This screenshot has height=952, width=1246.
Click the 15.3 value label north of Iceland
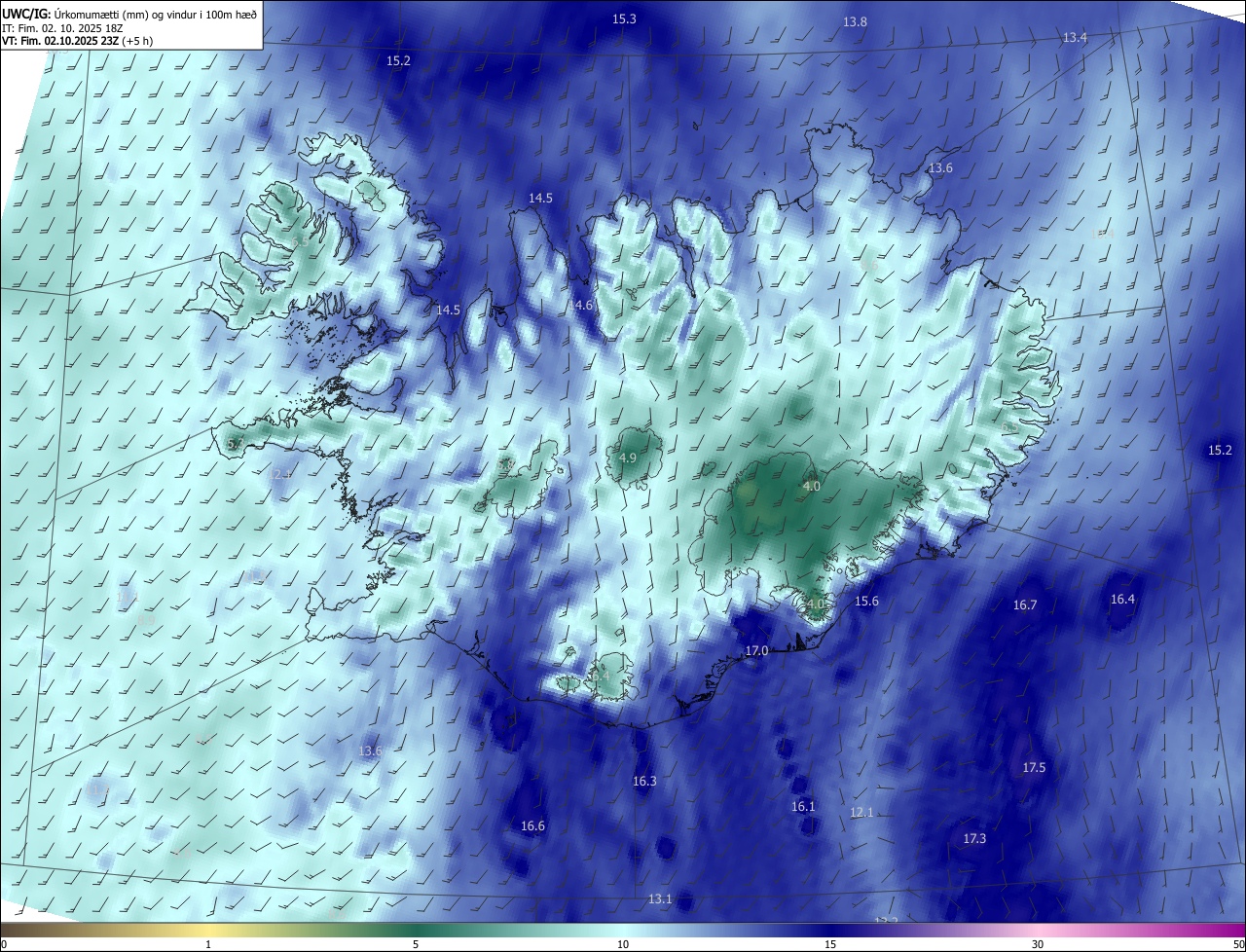624,19
